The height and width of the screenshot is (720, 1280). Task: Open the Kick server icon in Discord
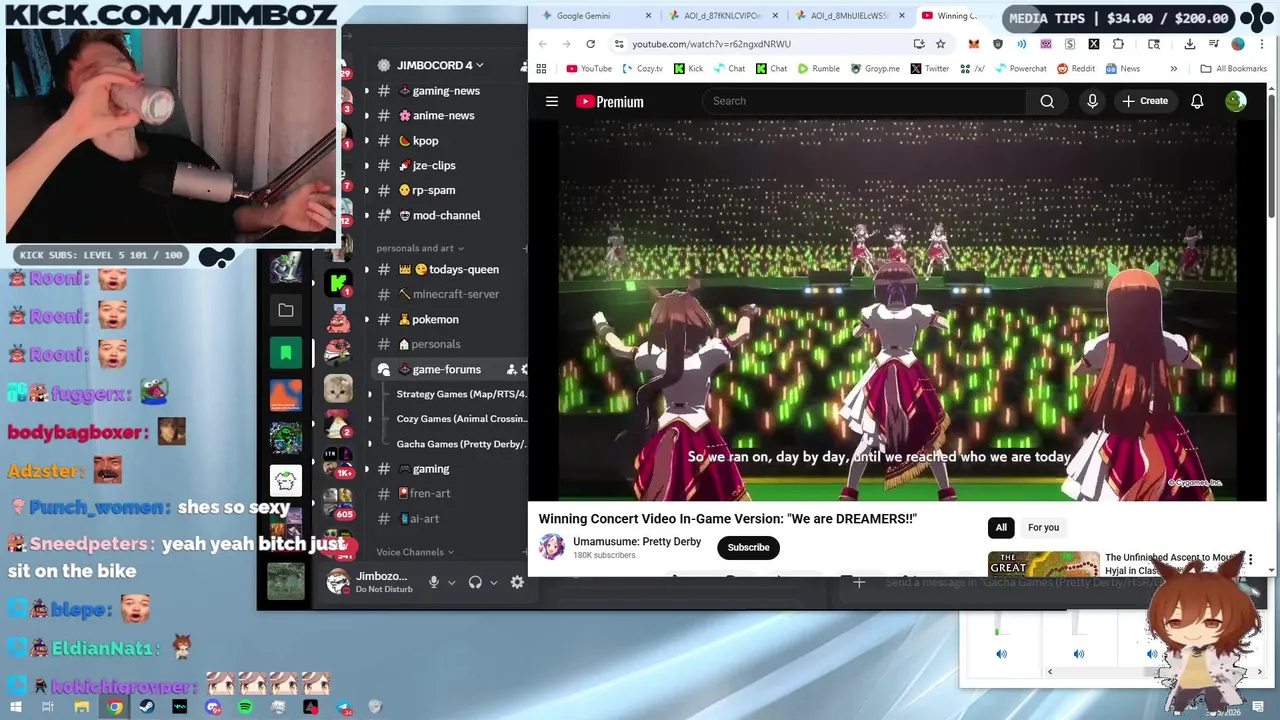coord(338,283)
